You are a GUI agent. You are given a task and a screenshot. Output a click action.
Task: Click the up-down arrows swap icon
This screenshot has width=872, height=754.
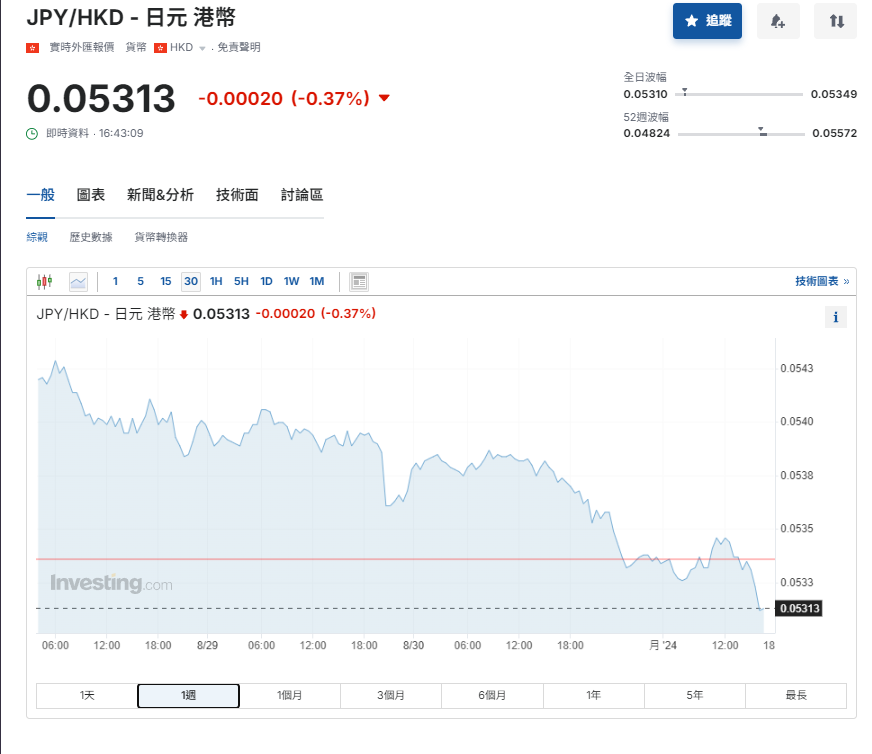pos(836,21)
